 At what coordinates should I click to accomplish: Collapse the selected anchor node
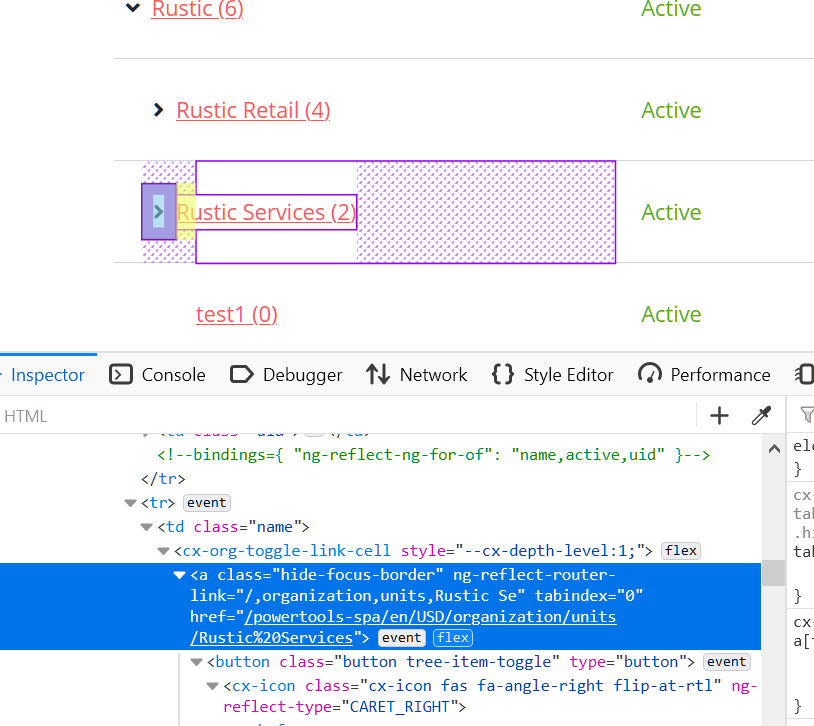click(180, 575)
